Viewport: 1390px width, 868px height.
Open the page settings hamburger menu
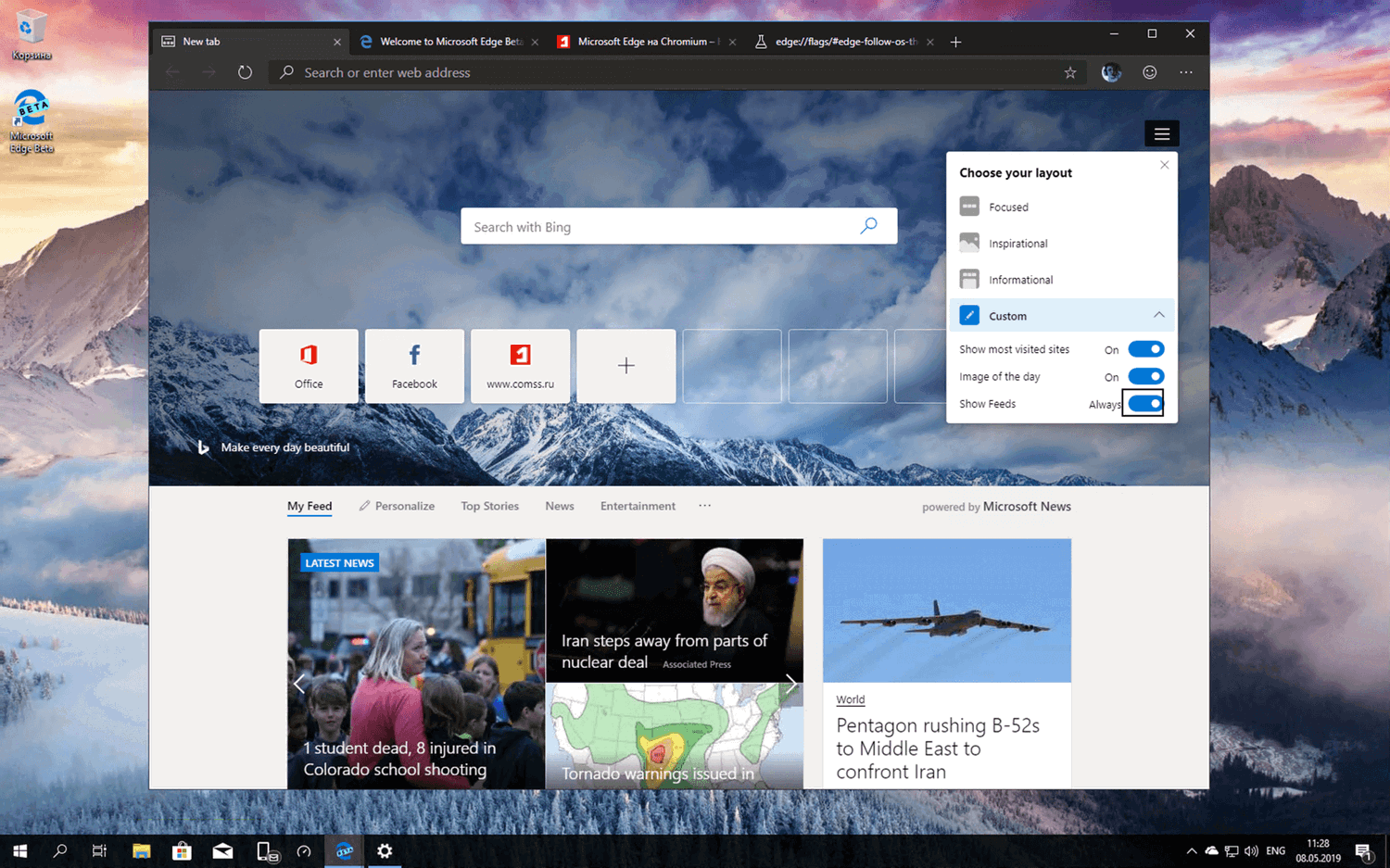(1161, 133)
